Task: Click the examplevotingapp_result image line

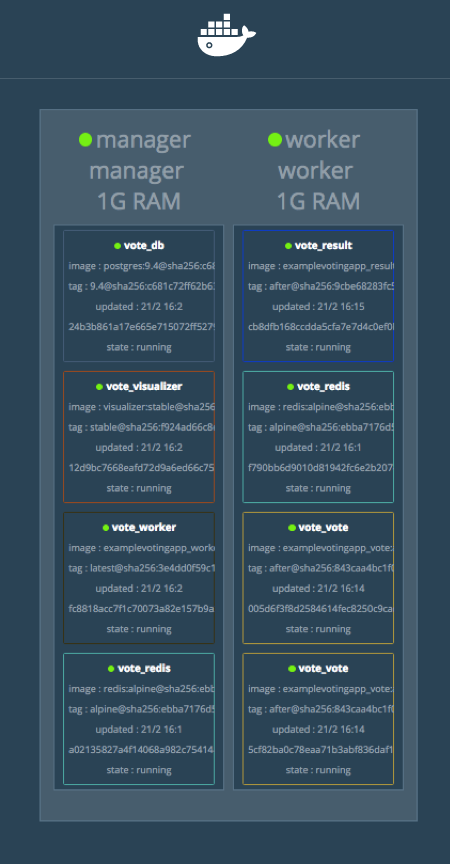Action: (x=321, y=266)
